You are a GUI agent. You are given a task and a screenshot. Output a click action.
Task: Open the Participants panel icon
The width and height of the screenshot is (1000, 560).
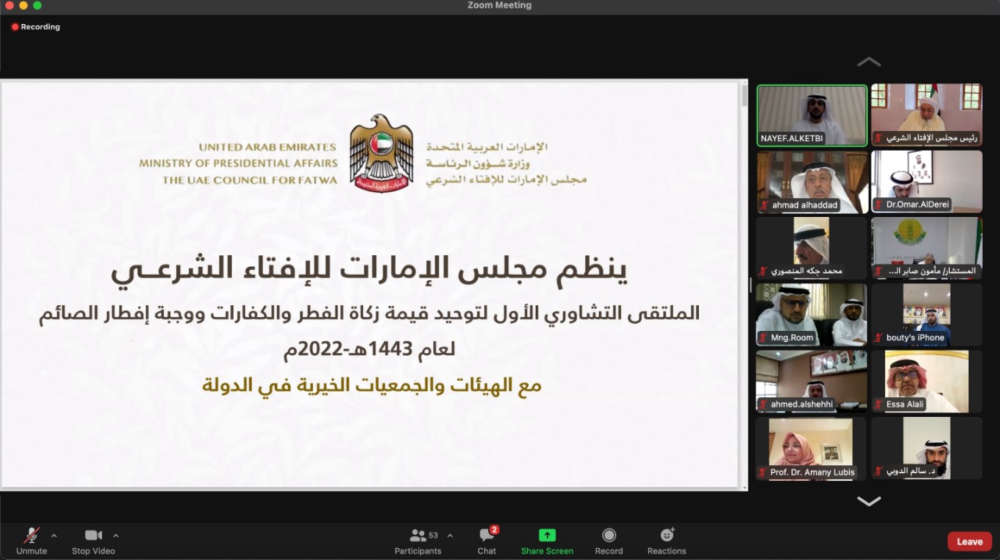(418, 535)
